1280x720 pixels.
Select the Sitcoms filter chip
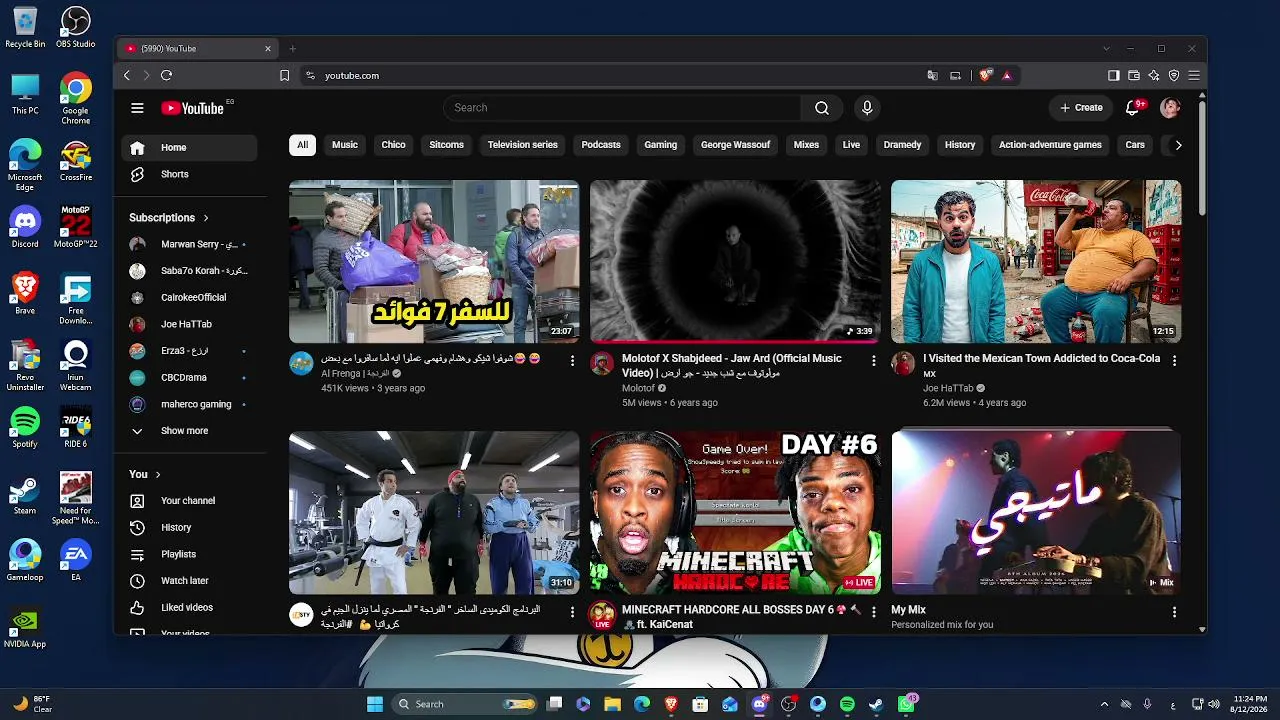(446, 145)
